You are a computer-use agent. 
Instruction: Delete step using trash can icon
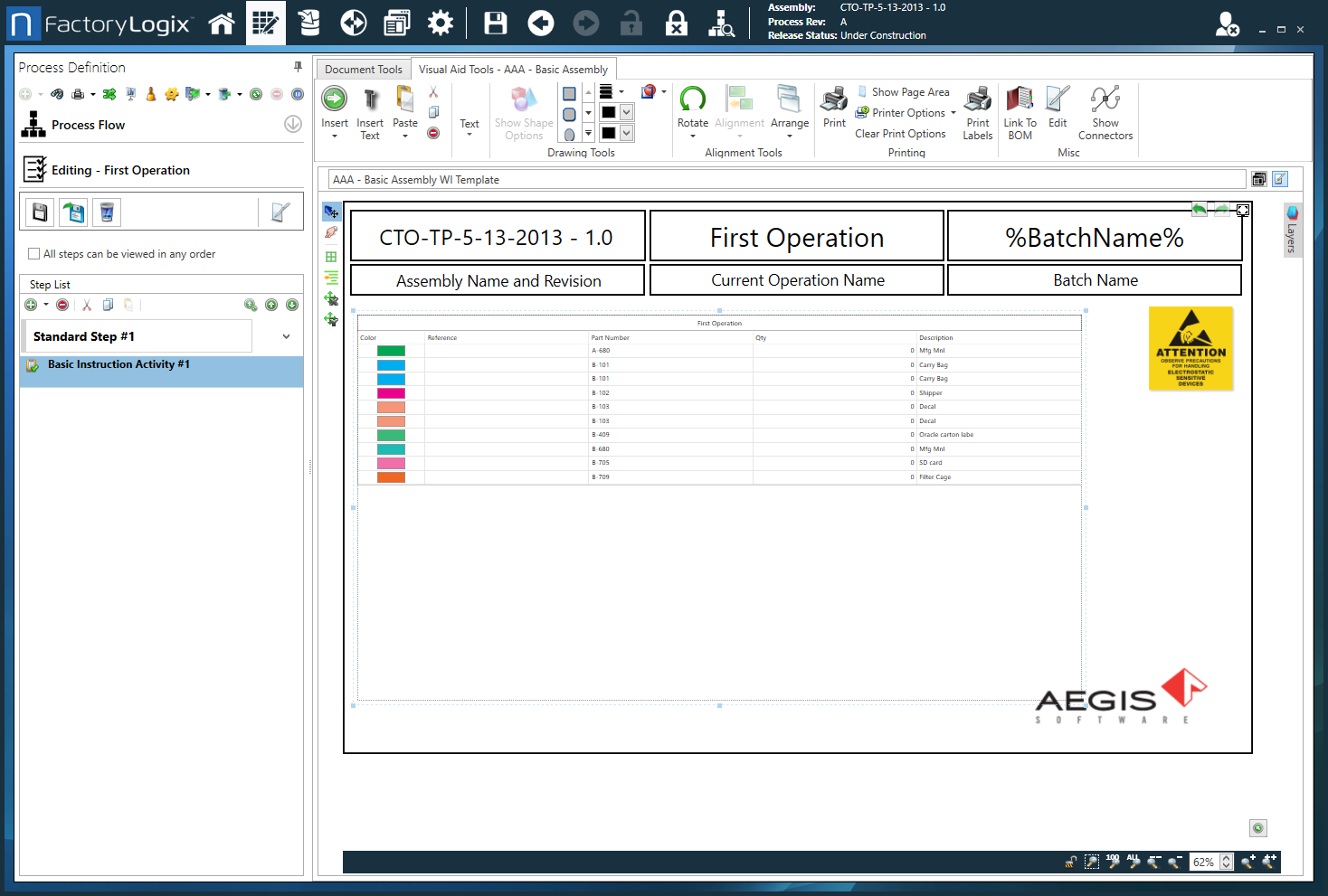[107, 212]
